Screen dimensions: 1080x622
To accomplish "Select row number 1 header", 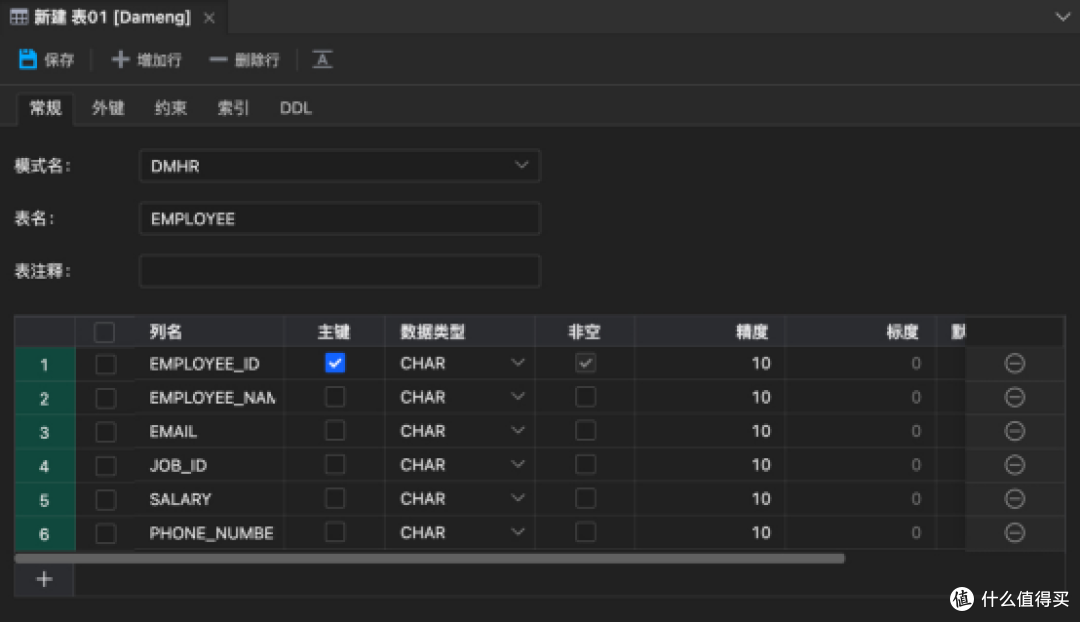I will [x=44, y=364].
